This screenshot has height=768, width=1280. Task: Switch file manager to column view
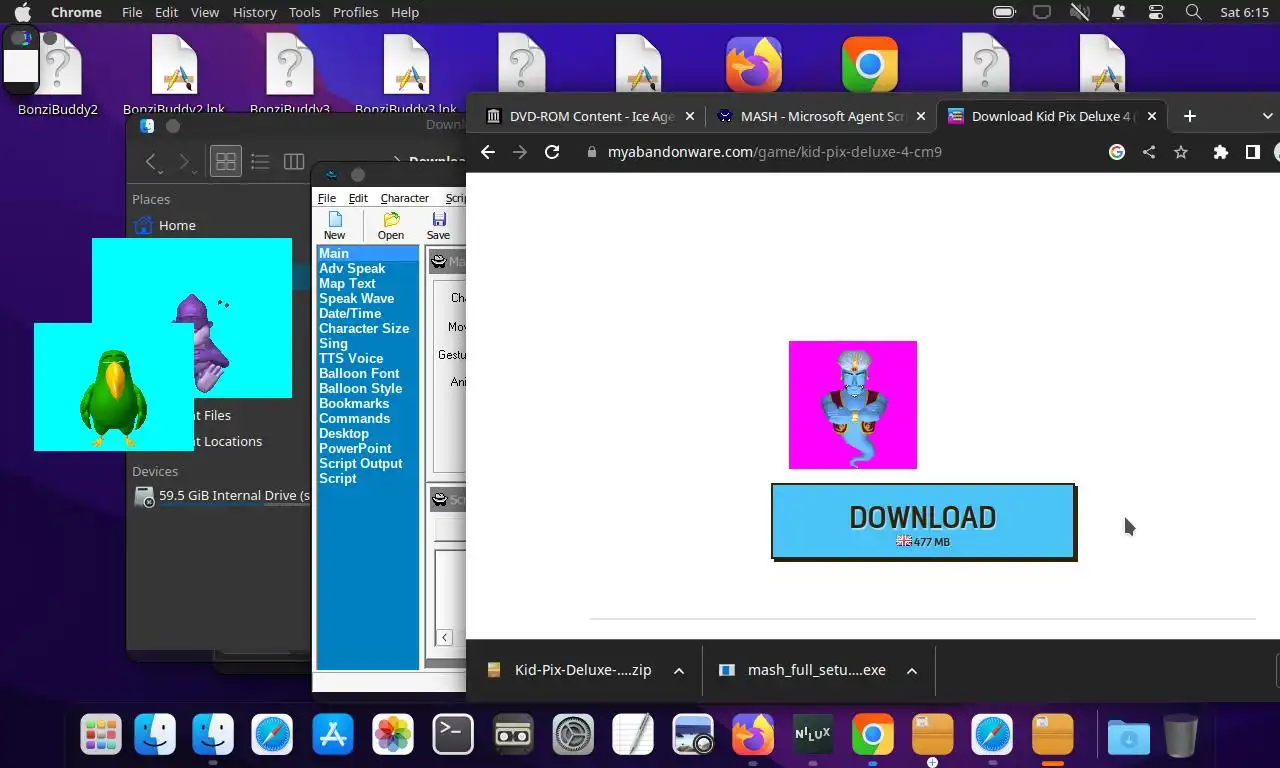click(294, 161)
